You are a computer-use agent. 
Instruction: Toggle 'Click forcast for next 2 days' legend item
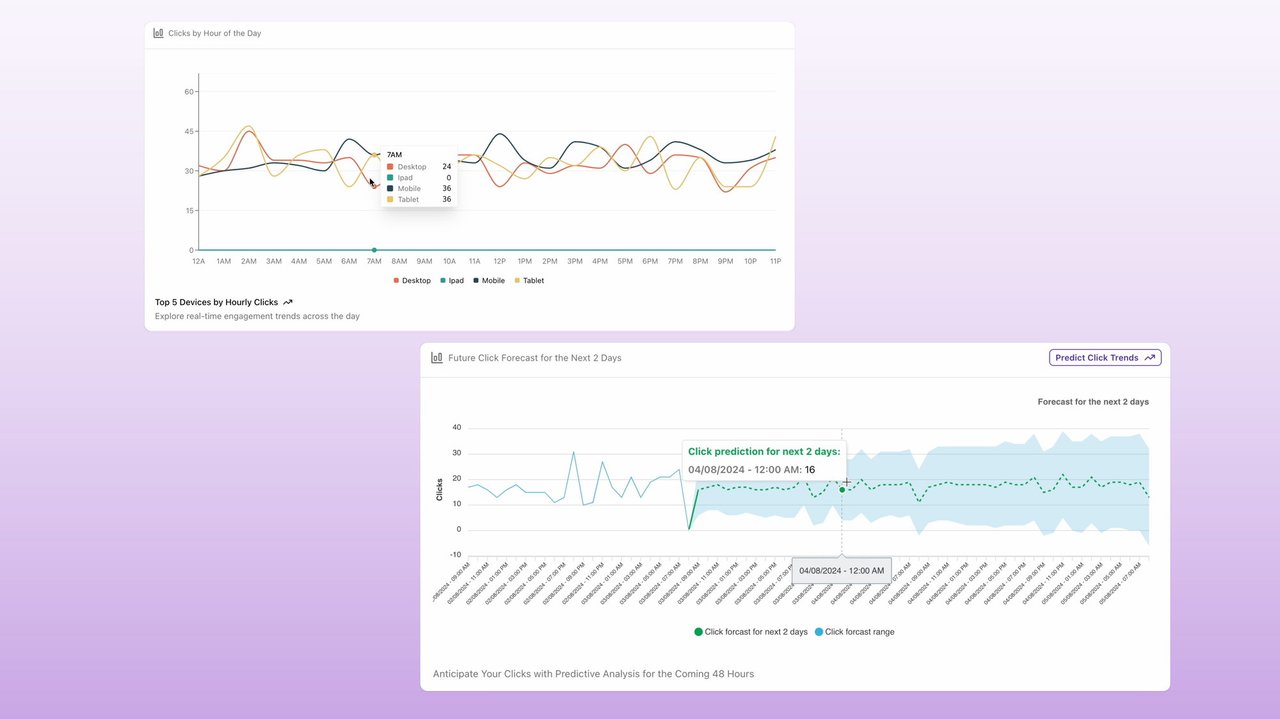(750, 632)
